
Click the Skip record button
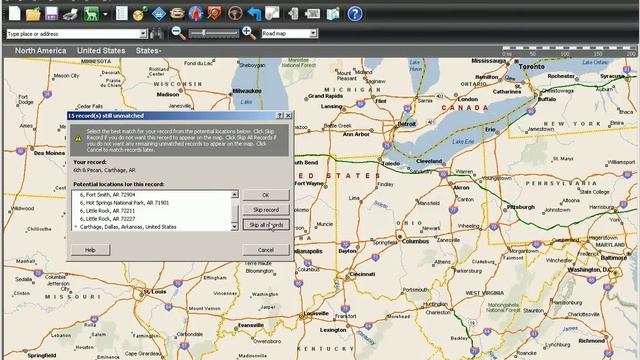pyautogui.click(x=266, y=210)
